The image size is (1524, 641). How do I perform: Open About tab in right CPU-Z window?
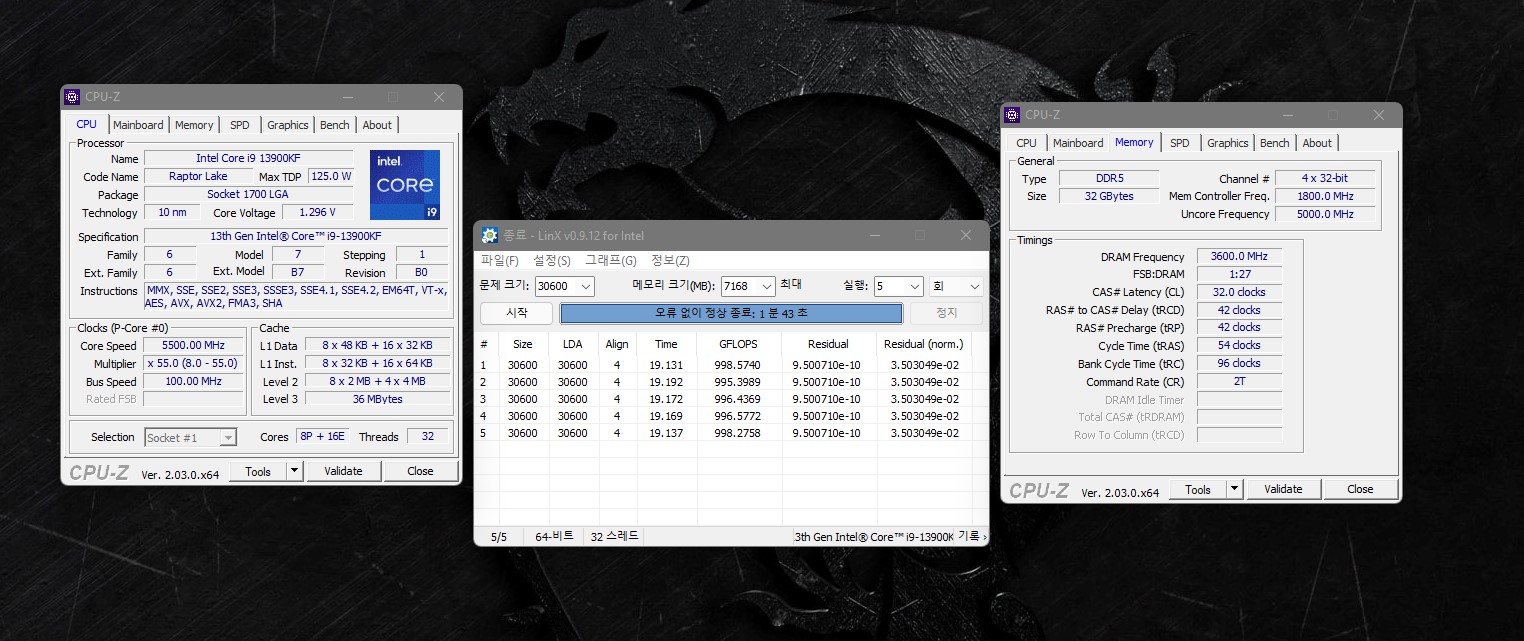pyautogui.click(x=1317, y=143)
